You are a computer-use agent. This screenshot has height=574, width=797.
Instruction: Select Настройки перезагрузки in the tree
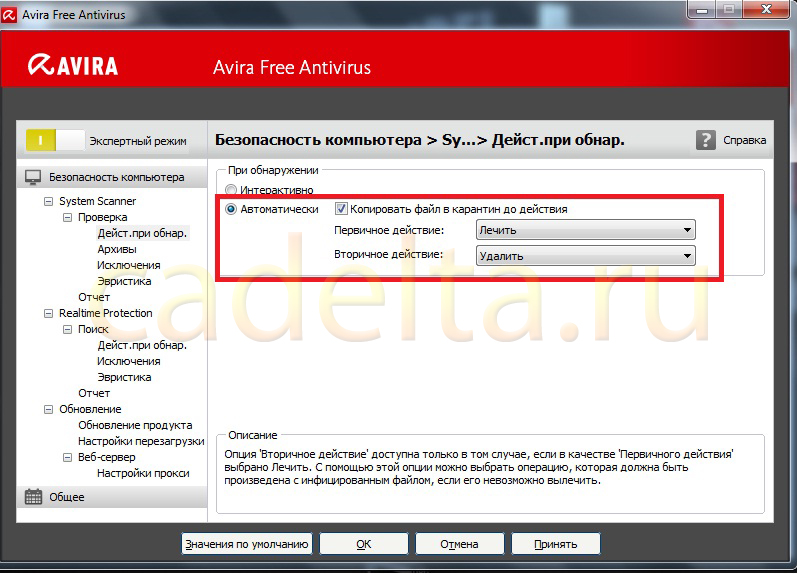[141, 441]
